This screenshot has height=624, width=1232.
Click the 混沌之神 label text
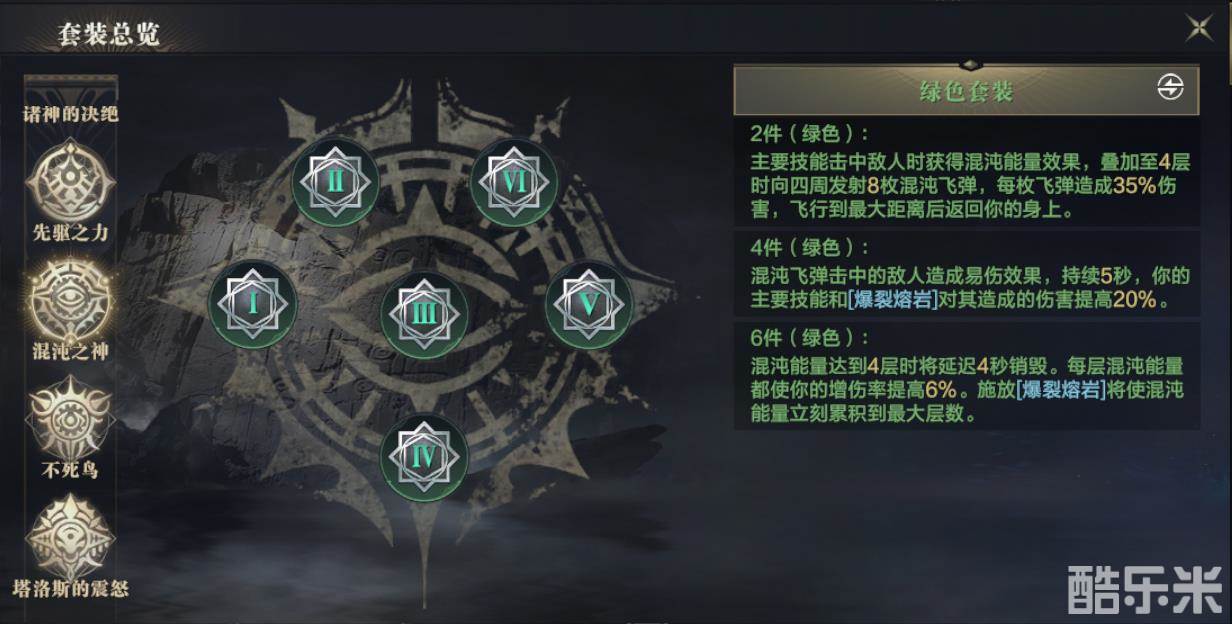70,352
